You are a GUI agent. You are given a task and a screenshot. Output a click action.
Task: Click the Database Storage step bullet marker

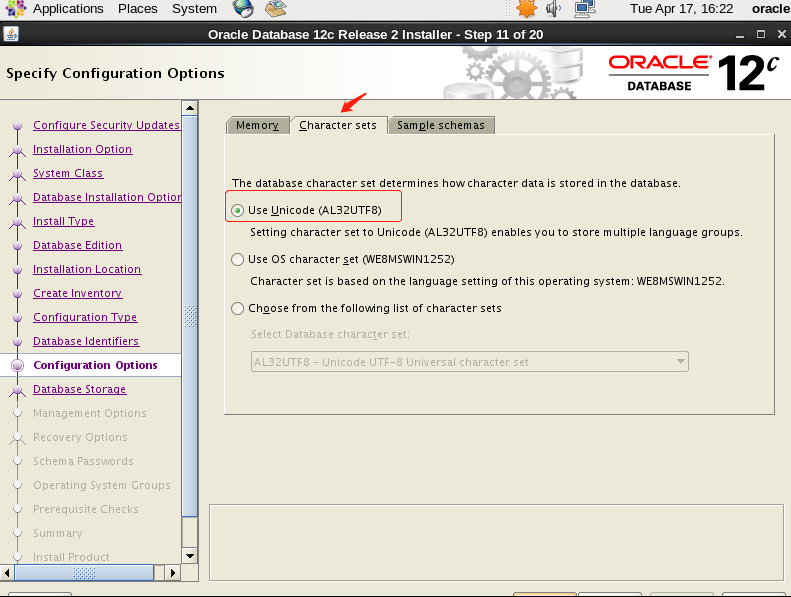pyautogui.click(x=18, y=390)
